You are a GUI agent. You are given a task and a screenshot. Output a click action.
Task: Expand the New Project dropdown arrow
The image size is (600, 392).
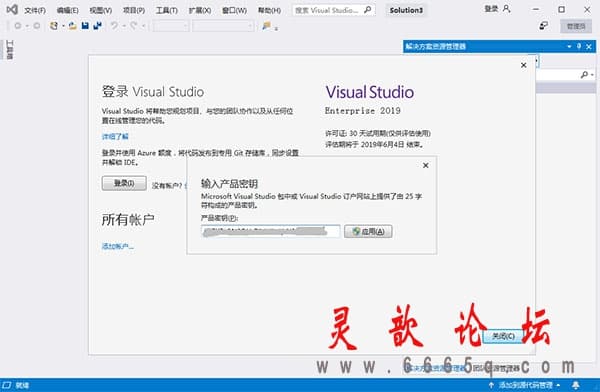(x=63, y=26)
